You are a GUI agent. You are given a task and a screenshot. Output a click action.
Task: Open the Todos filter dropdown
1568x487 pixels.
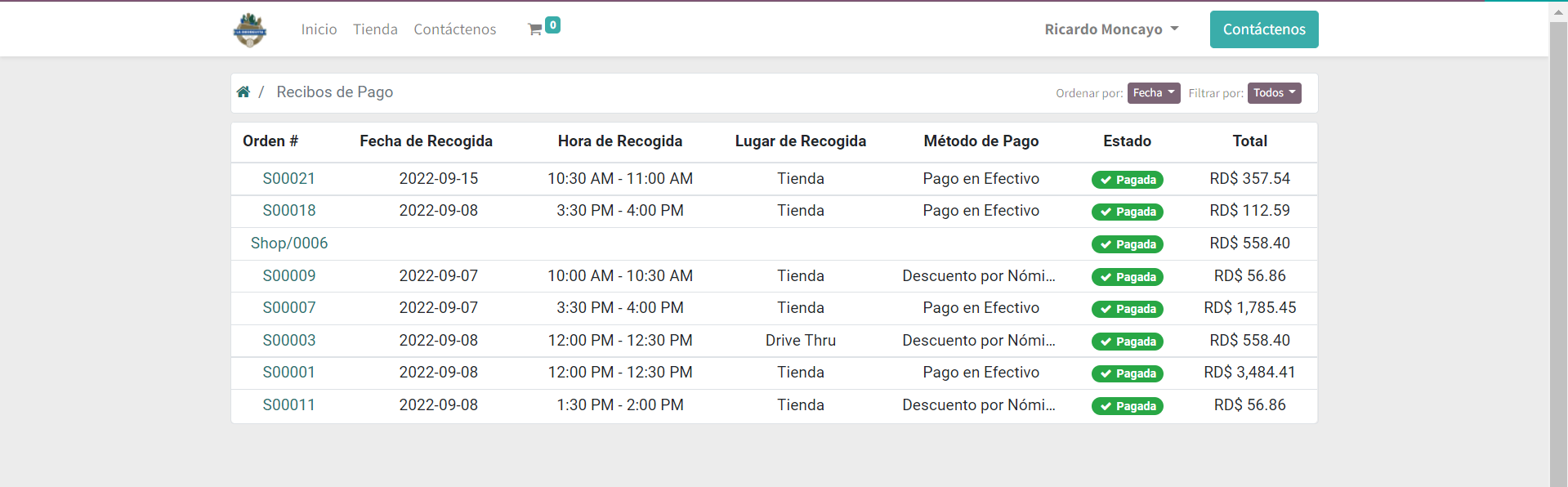1274,93
